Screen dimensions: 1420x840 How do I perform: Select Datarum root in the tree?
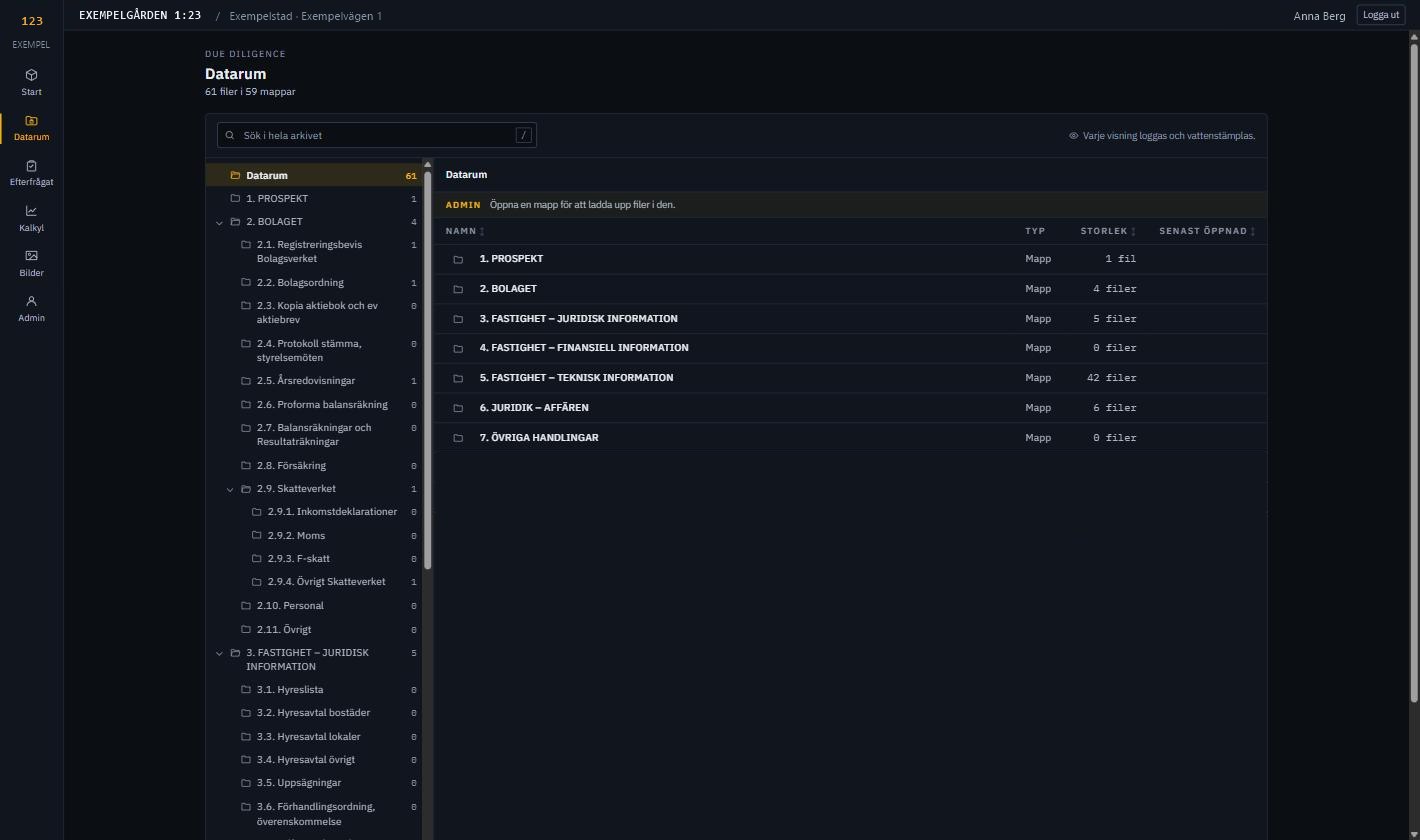coord(314,175)
